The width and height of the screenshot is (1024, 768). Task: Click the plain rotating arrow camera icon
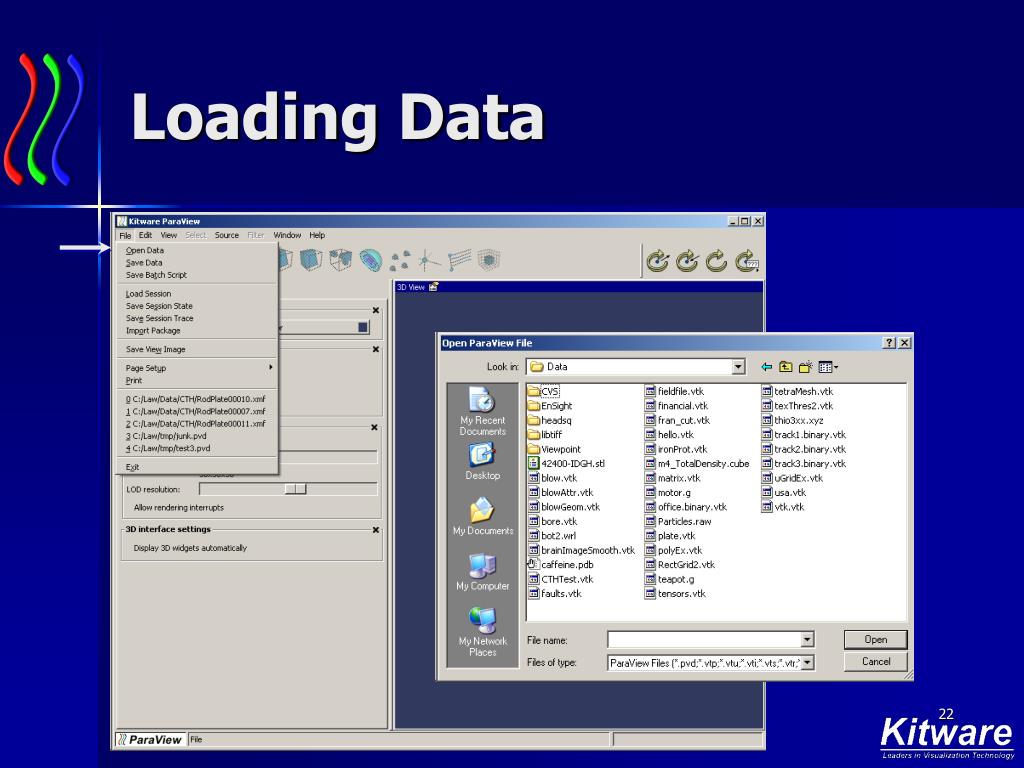pyautogui.click(x=716, y=261)
